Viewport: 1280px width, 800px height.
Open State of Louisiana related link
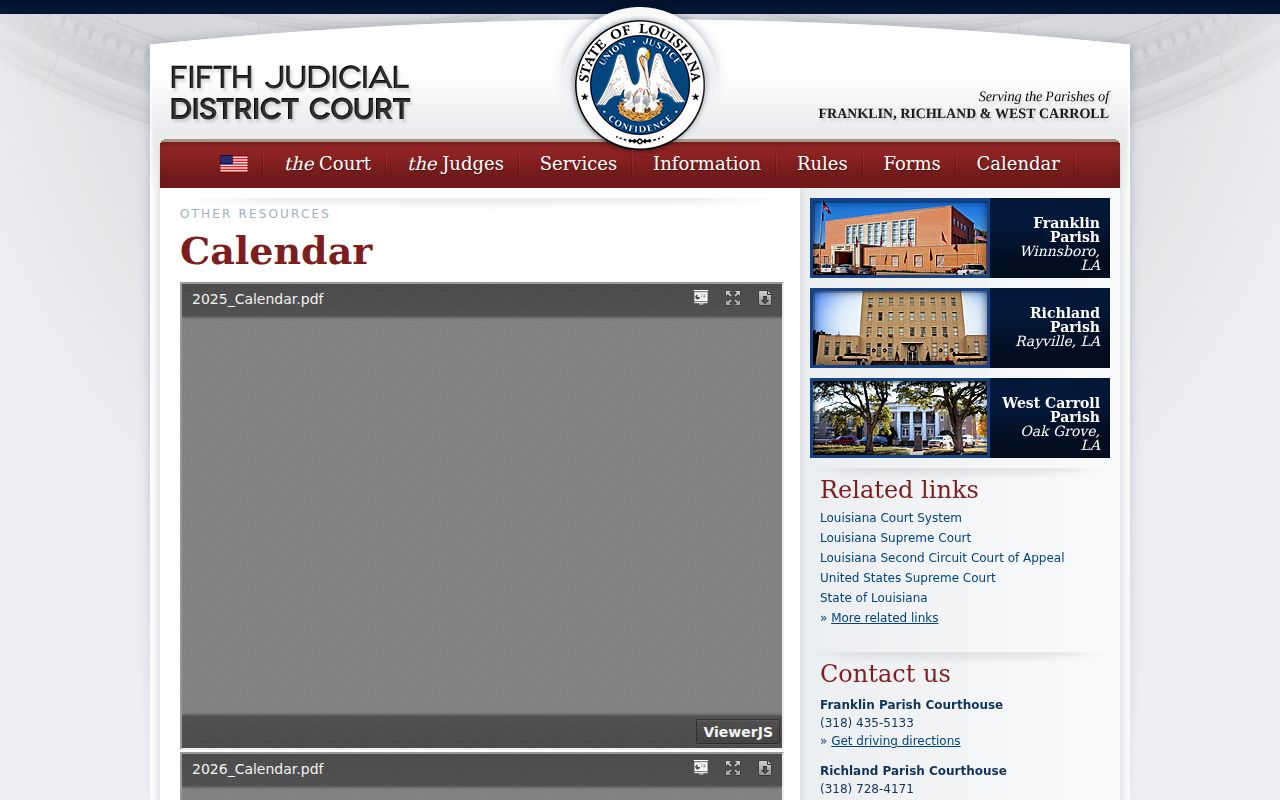tap(873, 598)
